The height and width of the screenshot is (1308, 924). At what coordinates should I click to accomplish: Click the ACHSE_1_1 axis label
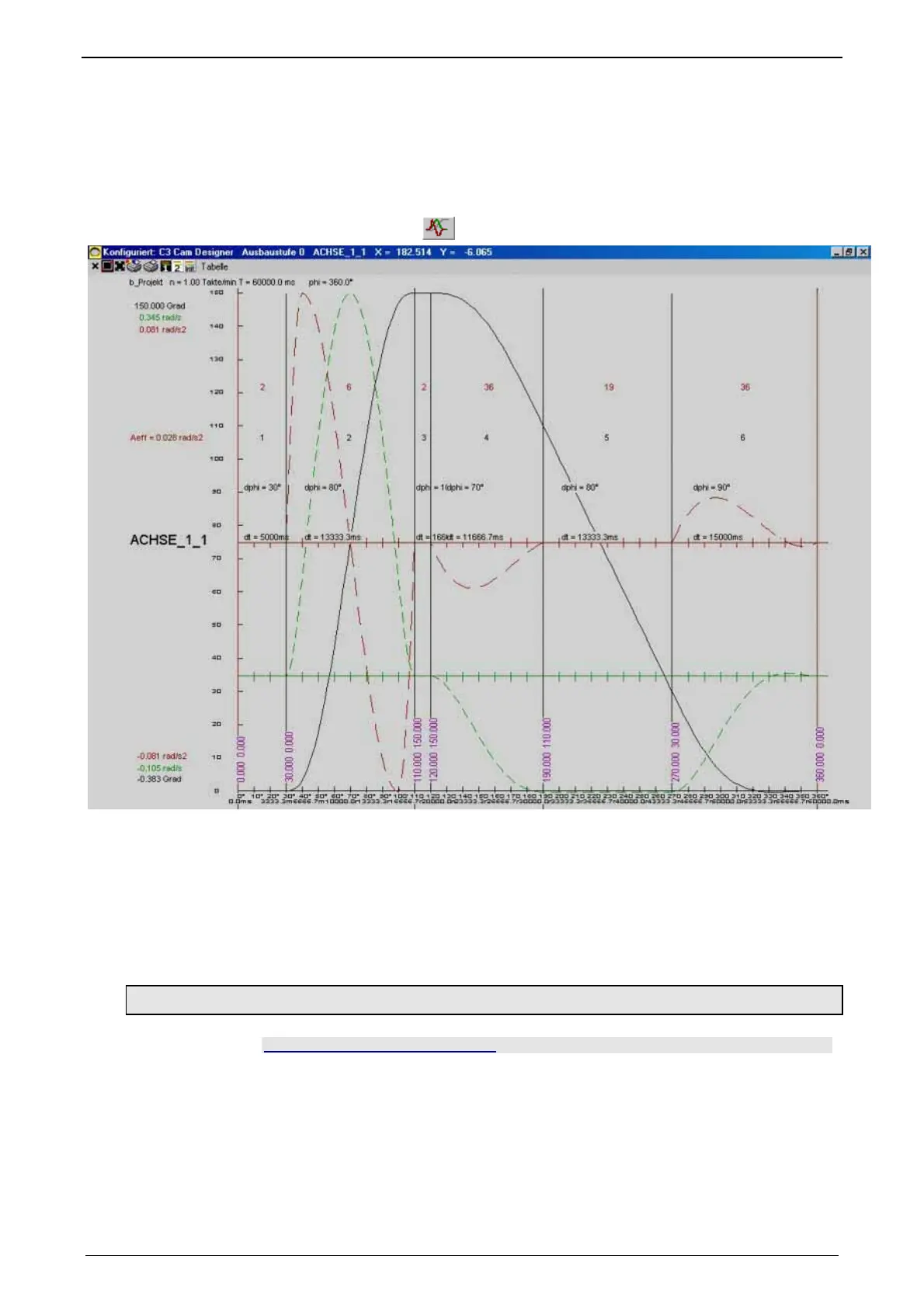coord(168,540)
